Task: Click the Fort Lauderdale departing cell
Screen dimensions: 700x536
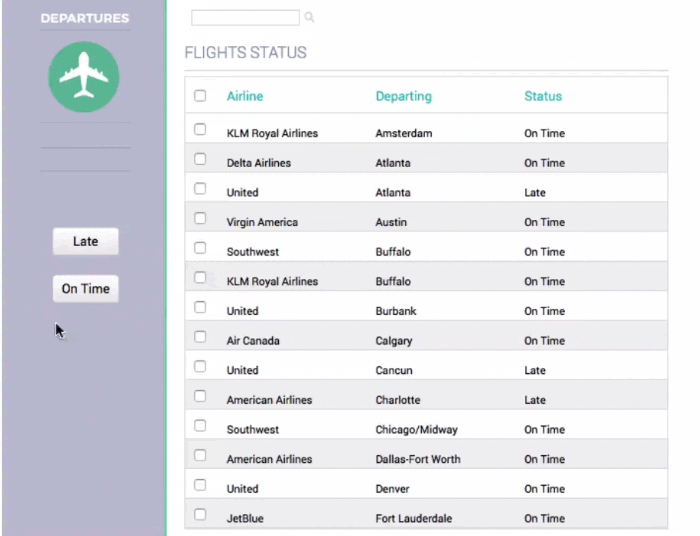Action: [x=414, y=519]
